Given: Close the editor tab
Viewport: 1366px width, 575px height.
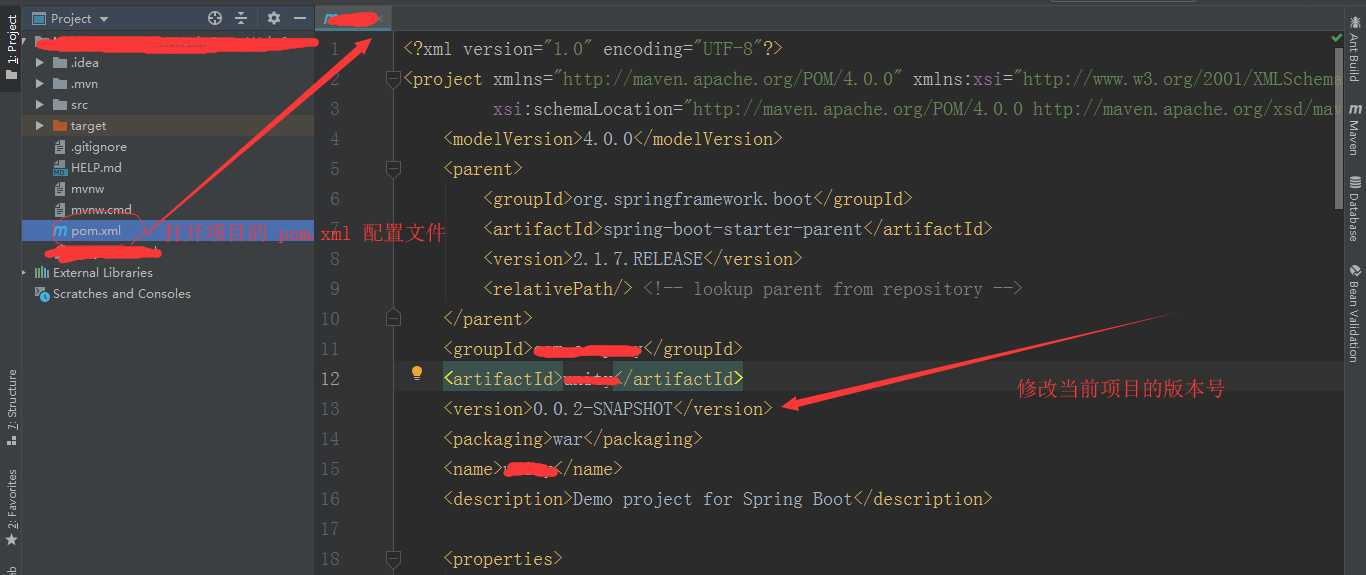Looking at the screenshot, I should 379,19.
